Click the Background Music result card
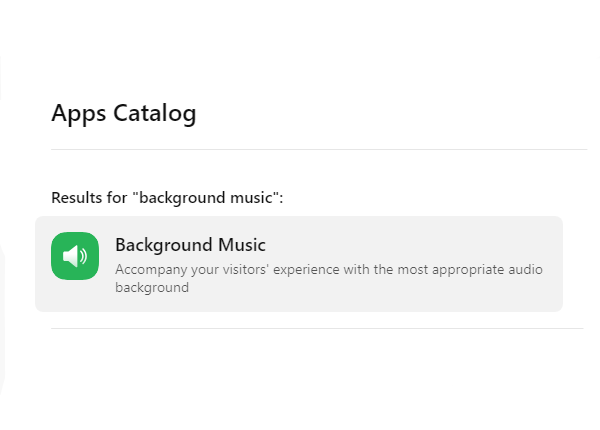 click(299, 264)
